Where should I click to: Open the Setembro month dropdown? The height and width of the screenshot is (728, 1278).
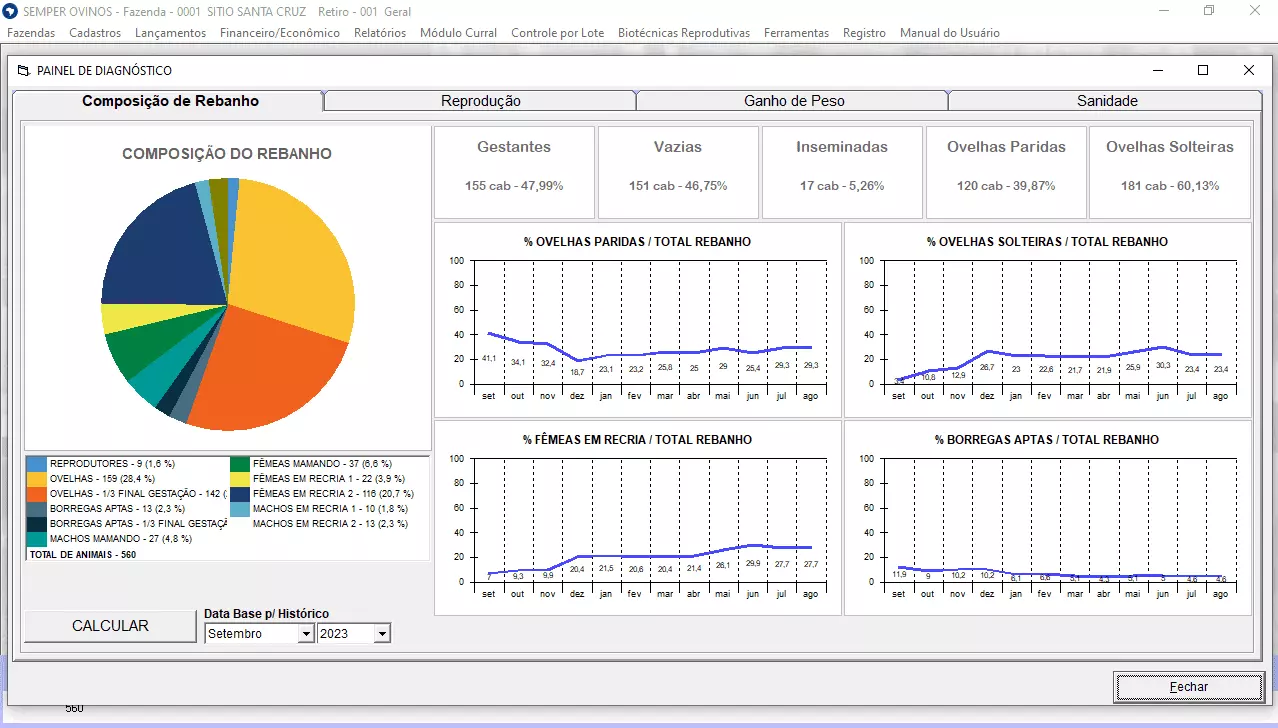coord(305,634)
